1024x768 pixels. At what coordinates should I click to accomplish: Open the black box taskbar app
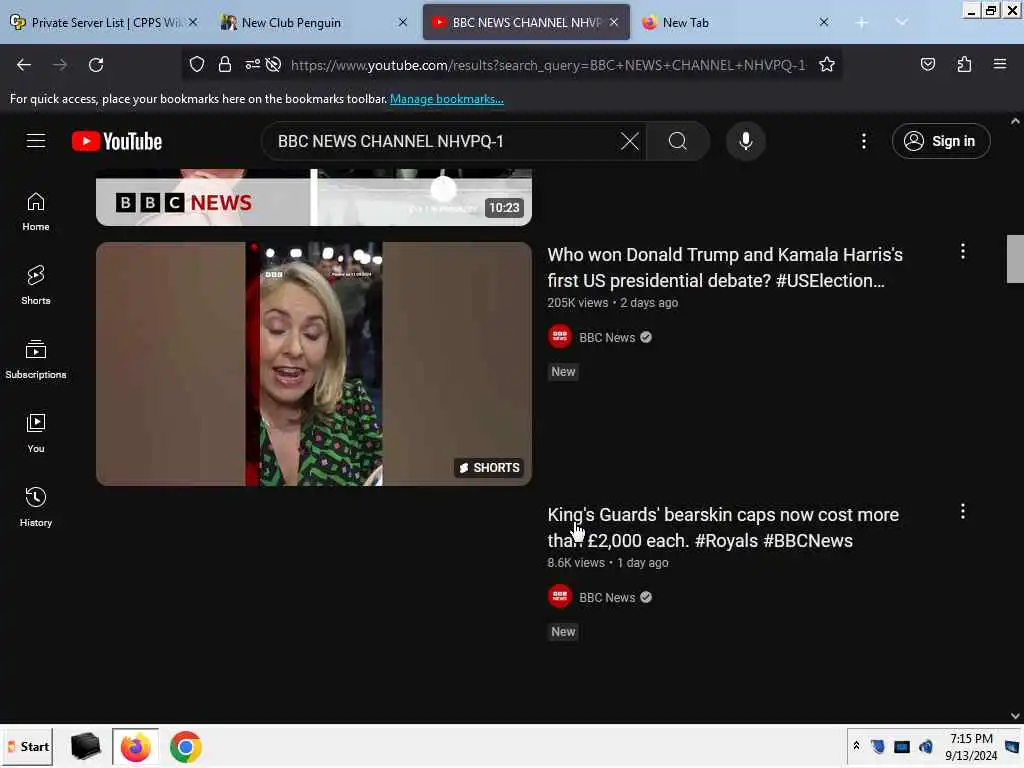coord(85,746)
